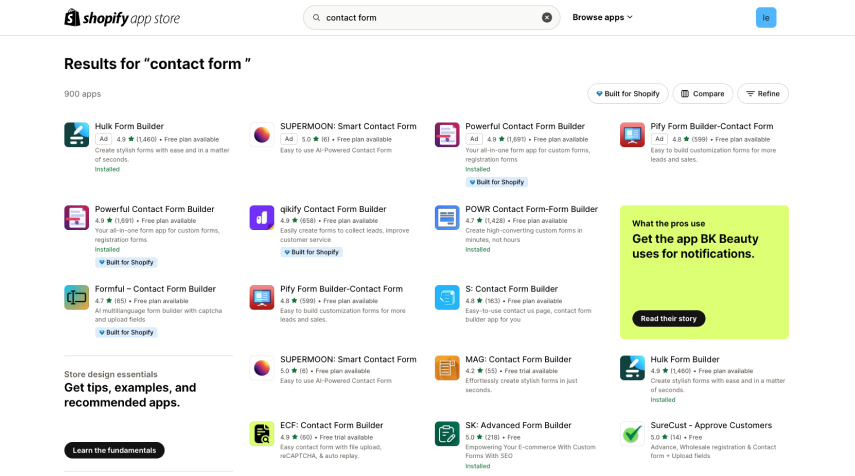855x476 pixels.
Task: Click the 'Get the app BK Beauty uses' banner heading
Action: (x=695, y=246)
